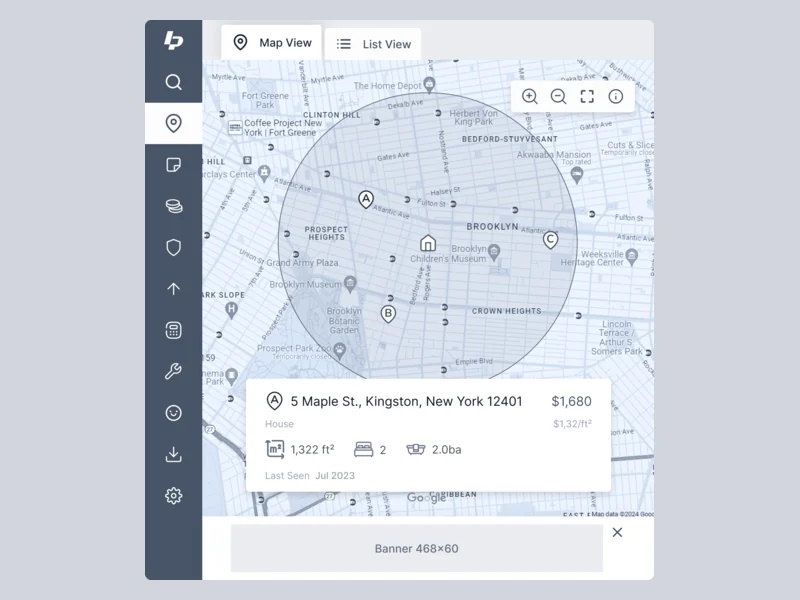The height and width of the screenshot is (600, 800).
Task: Open the settings gear in sidebar
Action: 173,495
